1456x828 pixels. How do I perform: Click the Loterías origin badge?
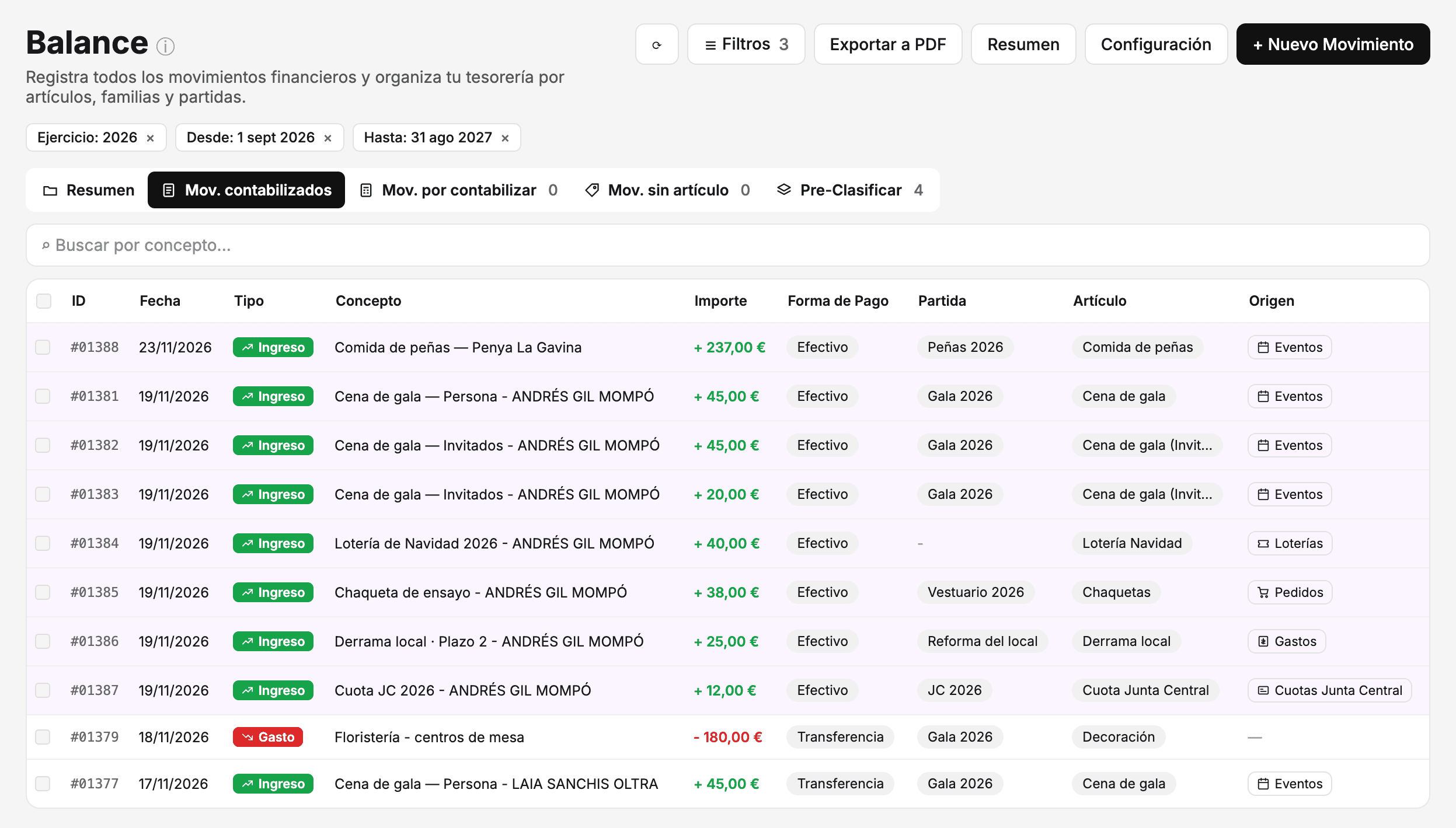click(x=1290, y=543)
